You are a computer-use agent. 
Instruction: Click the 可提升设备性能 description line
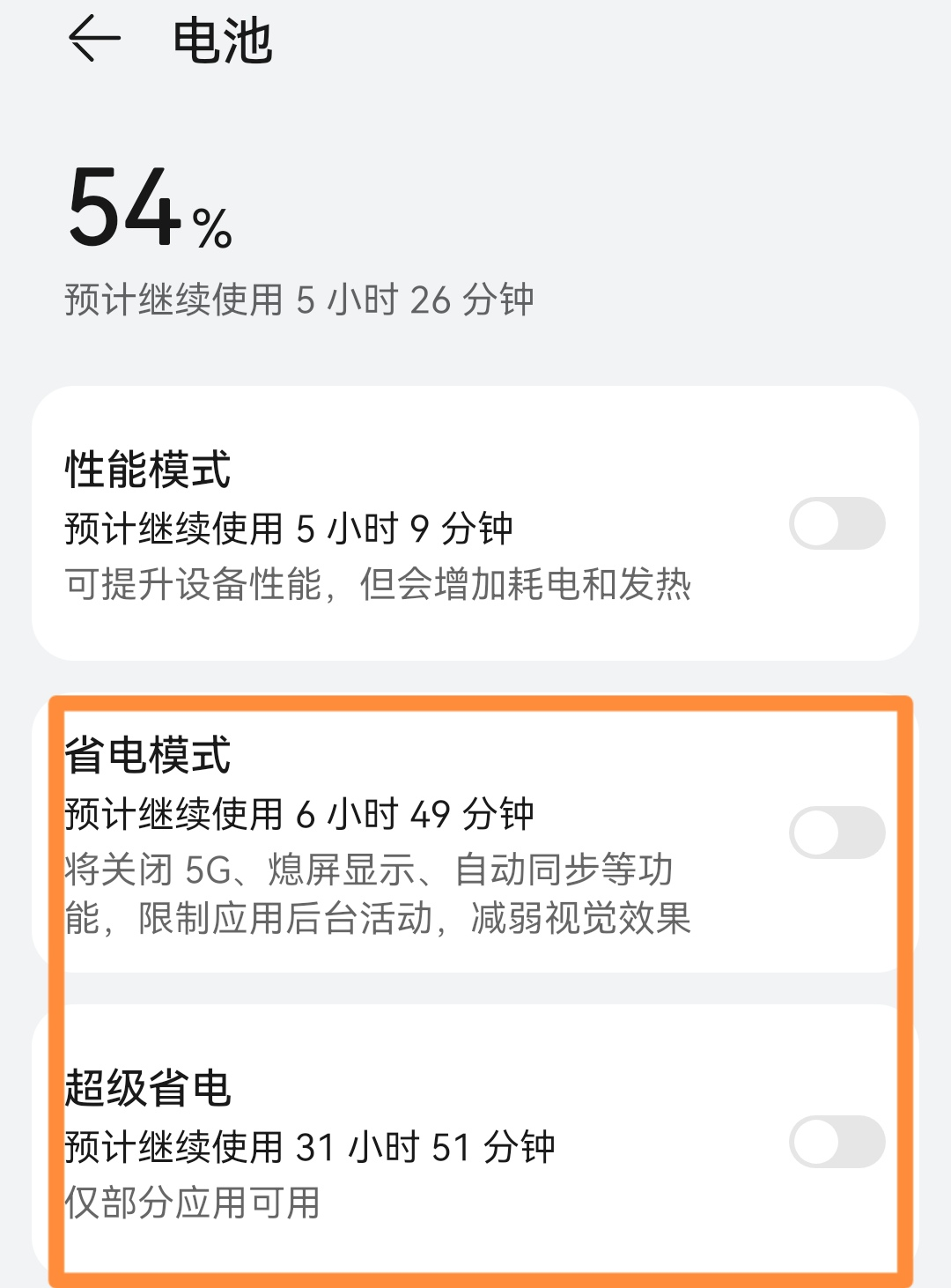[378, 584]
